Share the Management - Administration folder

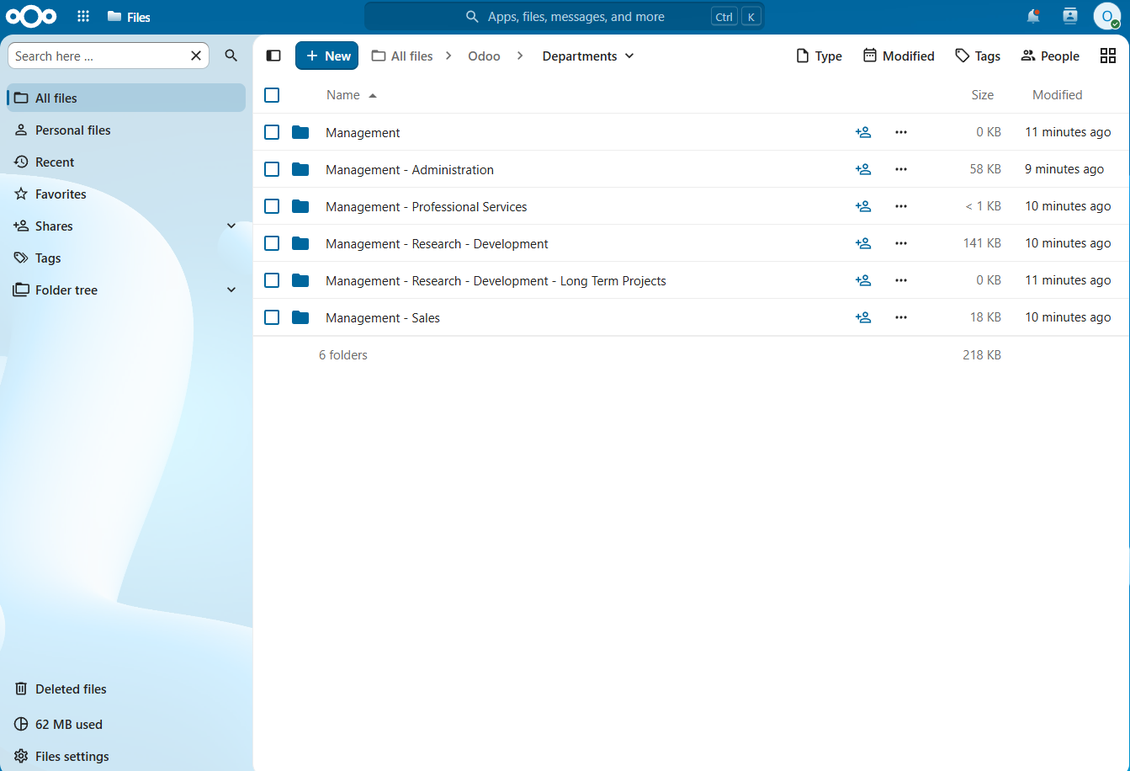[x=863, y=169]
